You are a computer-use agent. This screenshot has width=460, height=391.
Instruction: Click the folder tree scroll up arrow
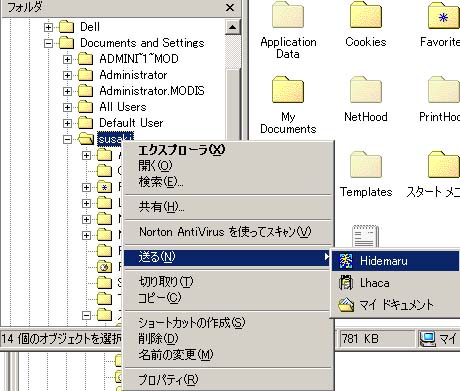233,27
